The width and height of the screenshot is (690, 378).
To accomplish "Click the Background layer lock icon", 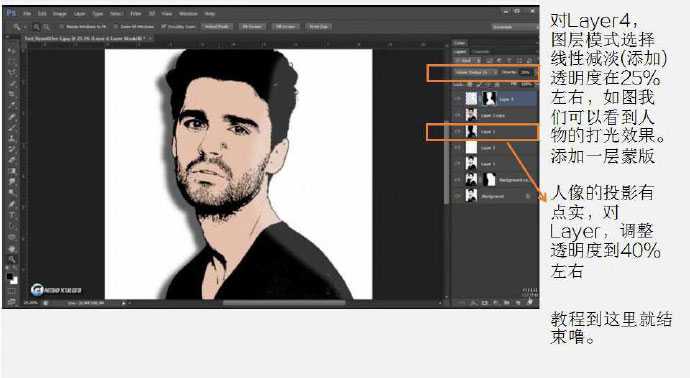I will (528, 196).
